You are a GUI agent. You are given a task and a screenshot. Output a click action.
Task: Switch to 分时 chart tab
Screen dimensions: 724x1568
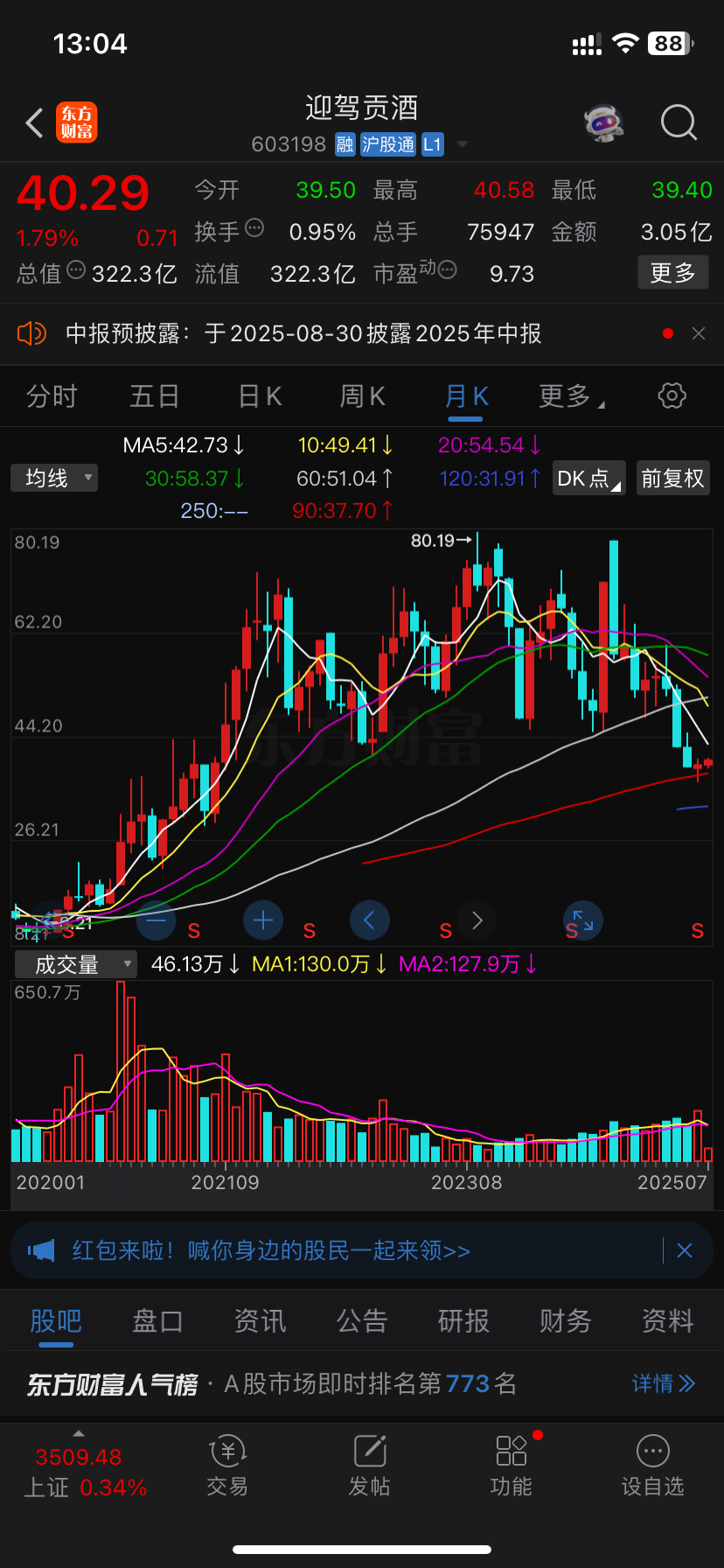(x=52, y=396)
